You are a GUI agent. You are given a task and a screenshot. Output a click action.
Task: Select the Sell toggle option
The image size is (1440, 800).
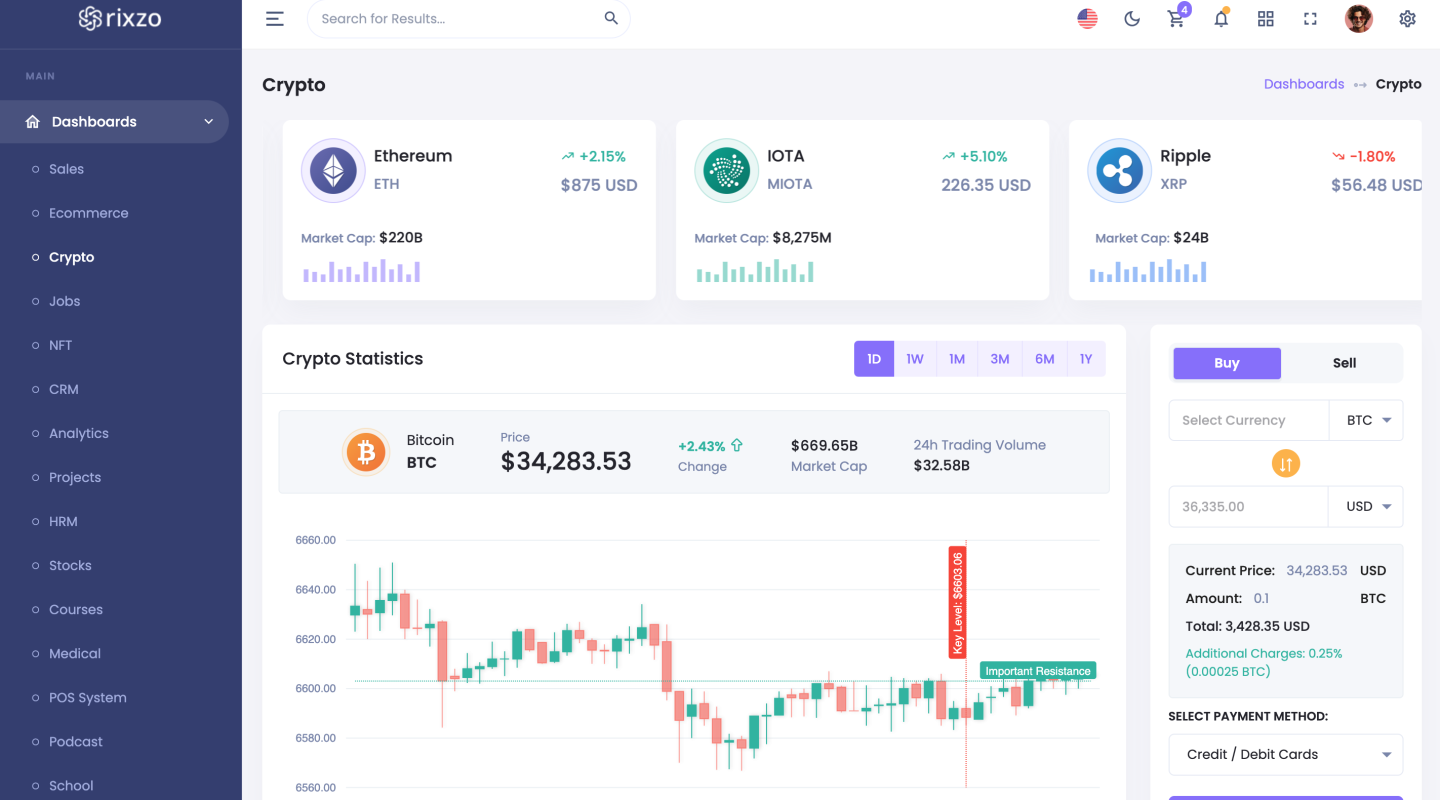tap(1344, 363)
